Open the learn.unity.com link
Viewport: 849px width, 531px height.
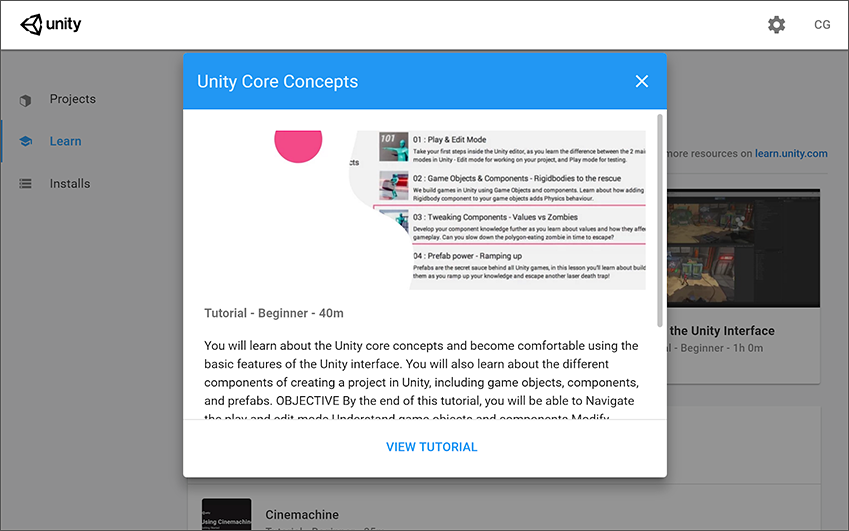click(x=791, y=154)
